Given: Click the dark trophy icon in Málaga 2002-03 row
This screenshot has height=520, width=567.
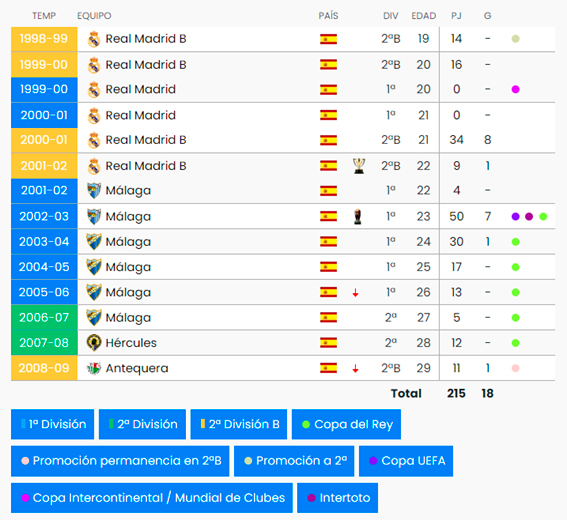Looking at the screenshot, I should tap(358, 217).
